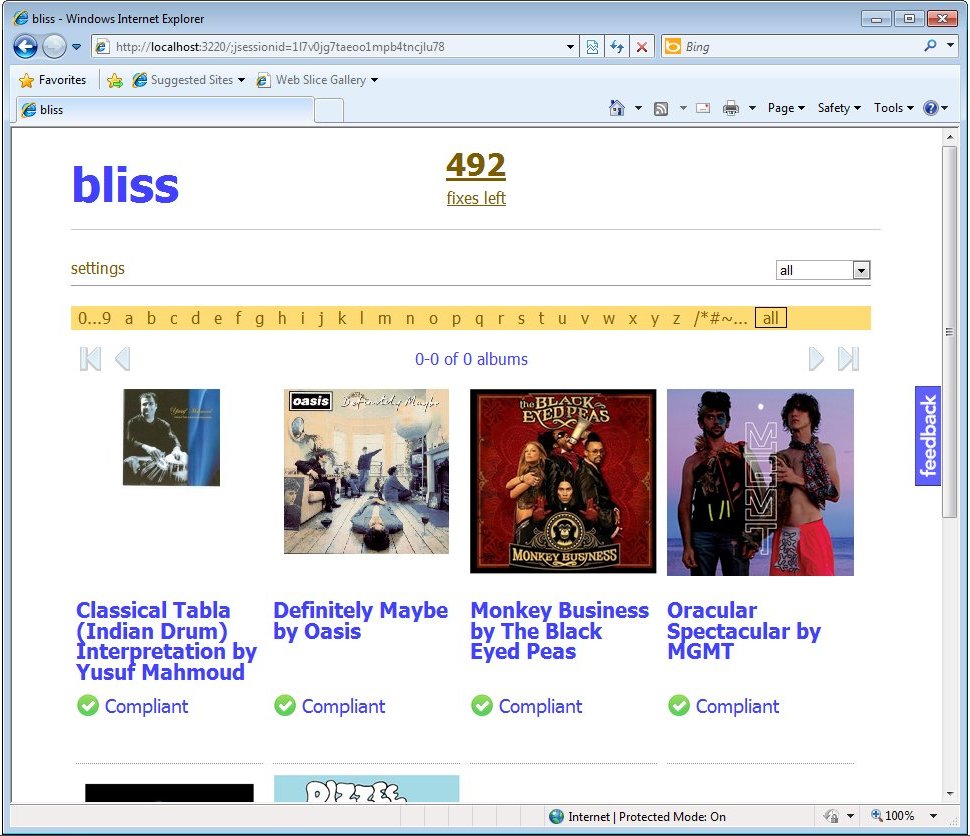The width and height of the screenshot is (970, 836).
Task: Go to previous page icon
Action: 122,359
